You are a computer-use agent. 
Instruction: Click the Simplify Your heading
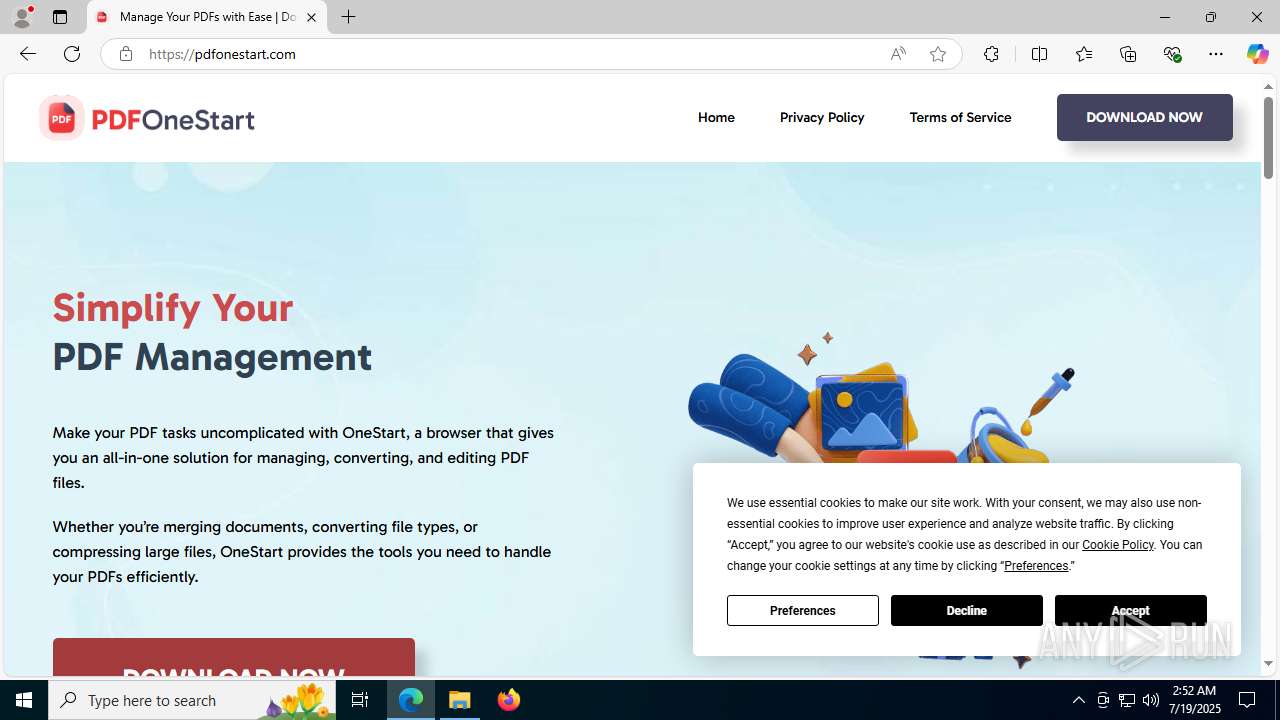pyautogui.click(x=173, y=308)
